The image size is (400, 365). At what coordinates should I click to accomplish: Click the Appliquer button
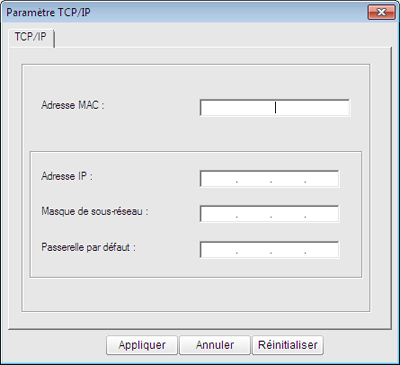click(x=142, y=345)
